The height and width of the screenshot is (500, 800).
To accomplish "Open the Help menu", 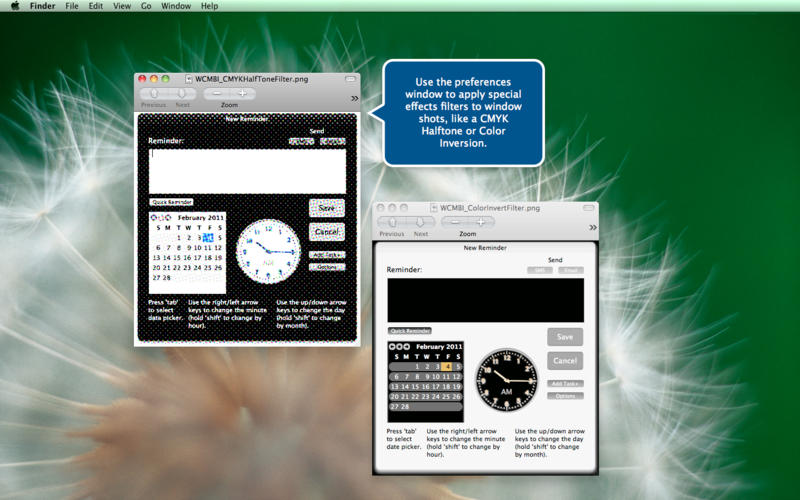I will click(209, 6).
